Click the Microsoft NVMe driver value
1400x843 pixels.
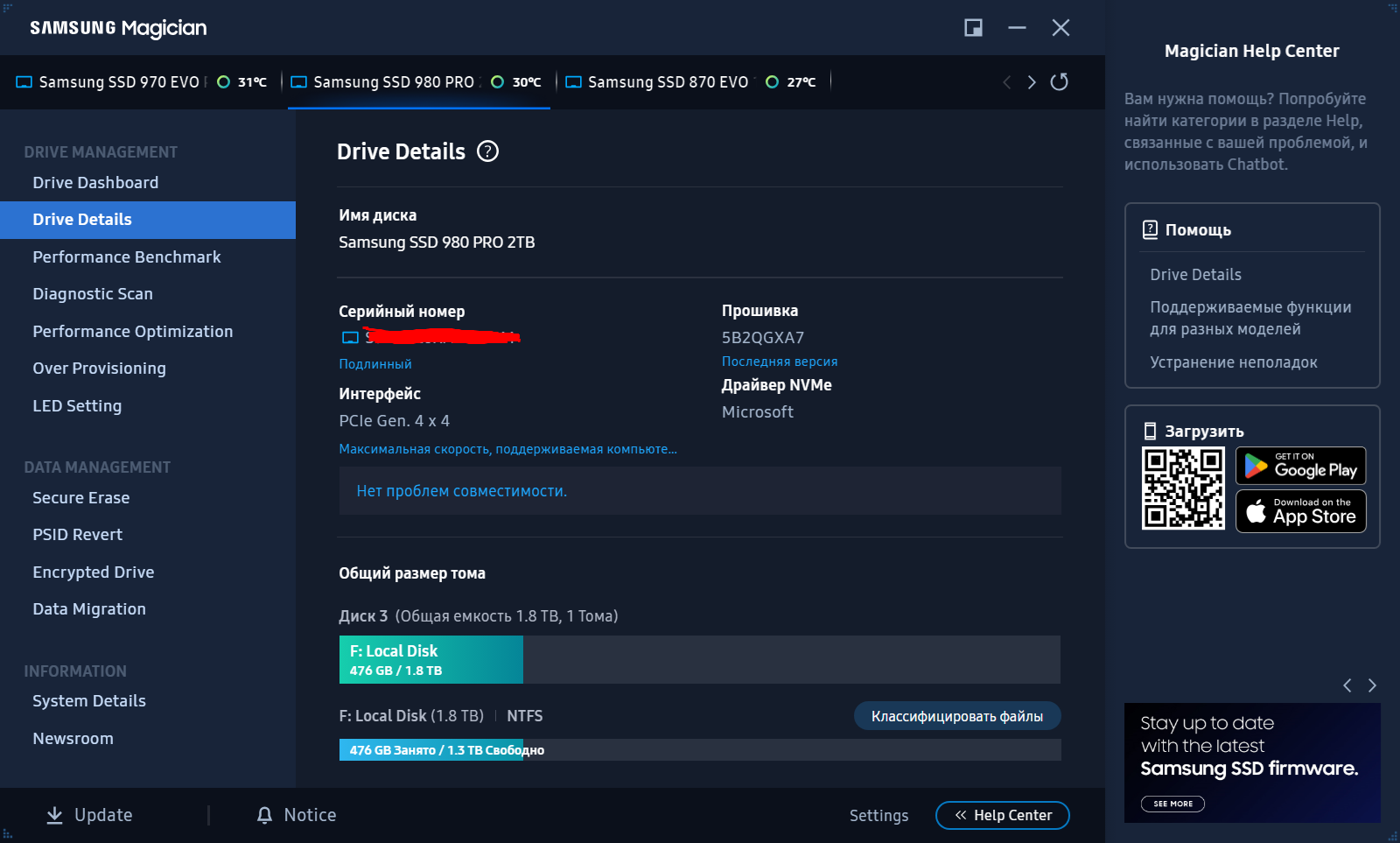point(758,412)
